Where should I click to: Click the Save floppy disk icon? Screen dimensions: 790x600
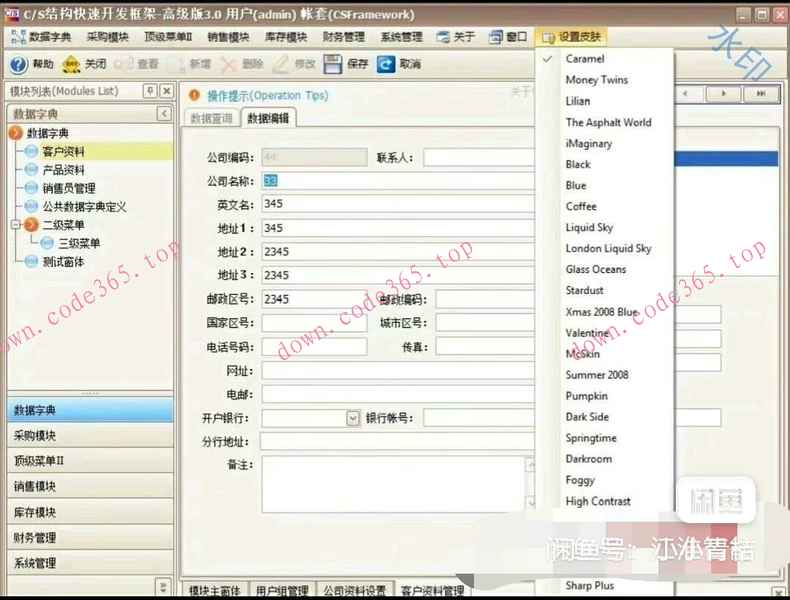pyautogui.click(x=333, y=64)
